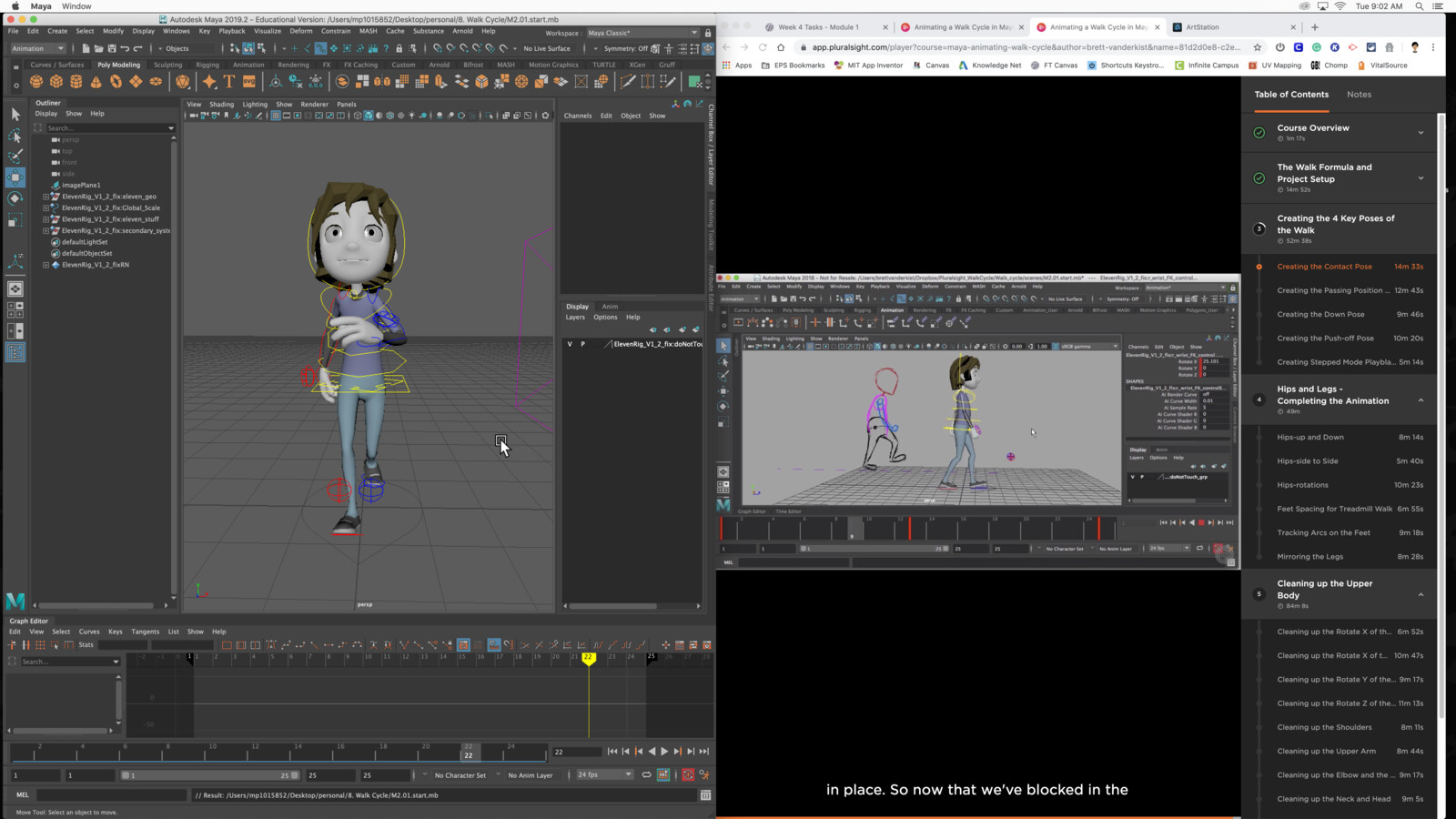
Task: Click the New Scene icon in the toolbar
Action: 86,48
